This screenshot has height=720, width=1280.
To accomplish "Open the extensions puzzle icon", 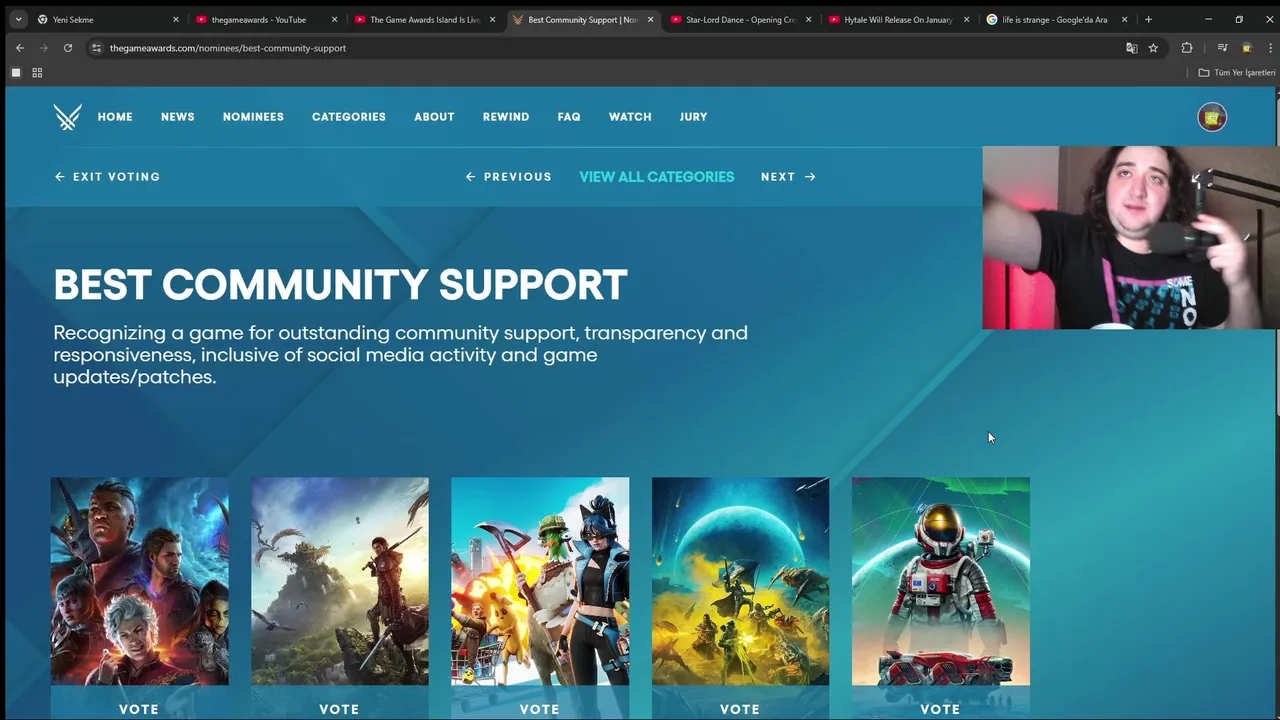I will pos(1187,48).
